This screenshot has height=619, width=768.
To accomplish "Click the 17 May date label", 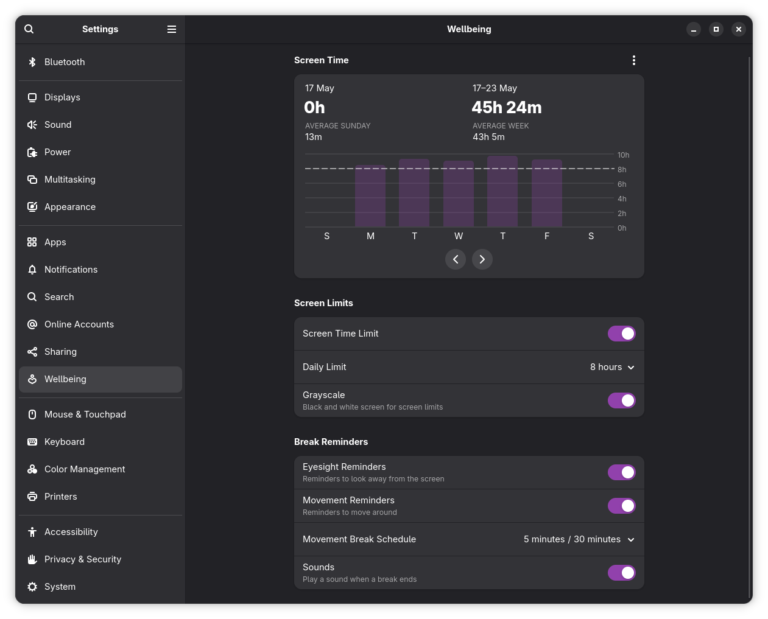I will [319, 88].
